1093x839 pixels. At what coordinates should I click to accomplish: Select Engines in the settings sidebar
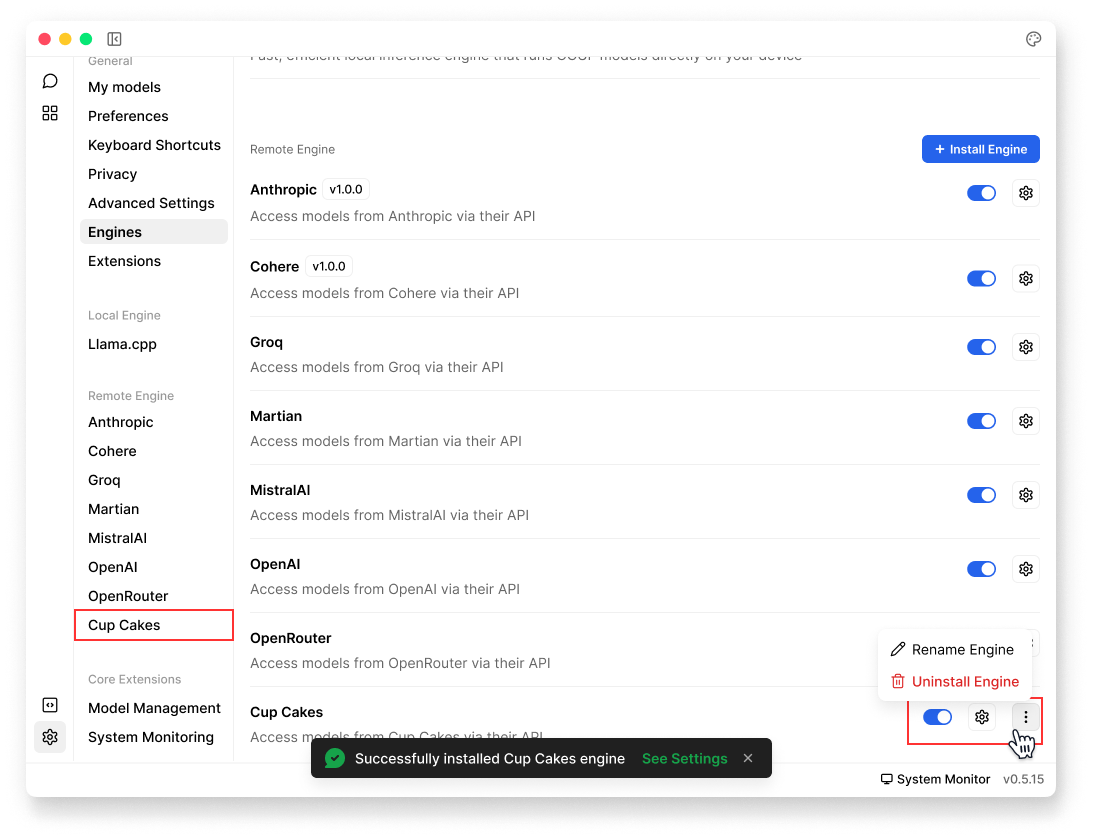[154, 232]
